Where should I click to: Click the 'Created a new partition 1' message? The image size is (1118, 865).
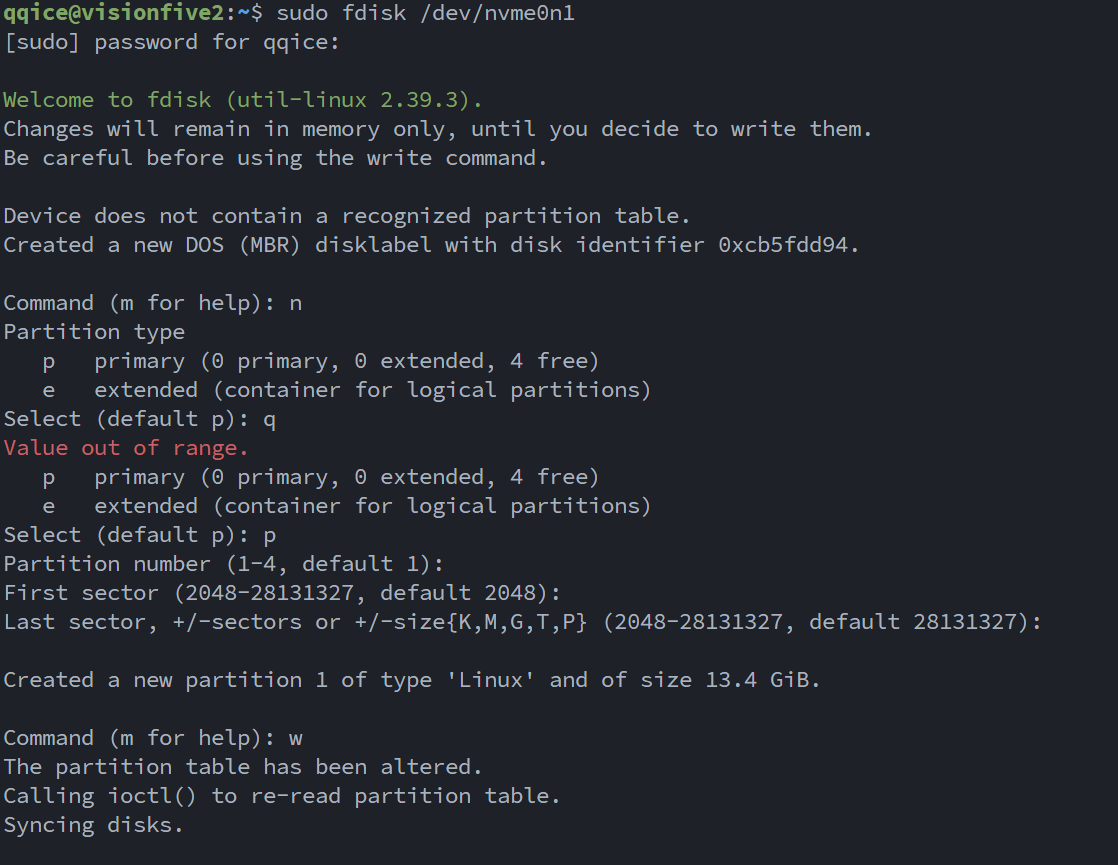[x=411, y=680]
